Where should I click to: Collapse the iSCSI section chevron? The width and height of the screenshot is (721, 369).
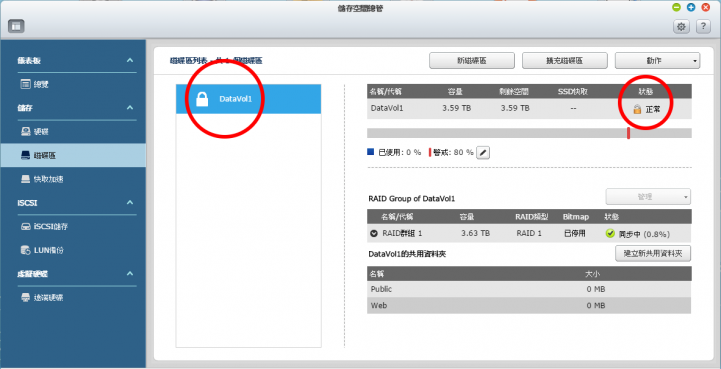[x=130, y=202]
